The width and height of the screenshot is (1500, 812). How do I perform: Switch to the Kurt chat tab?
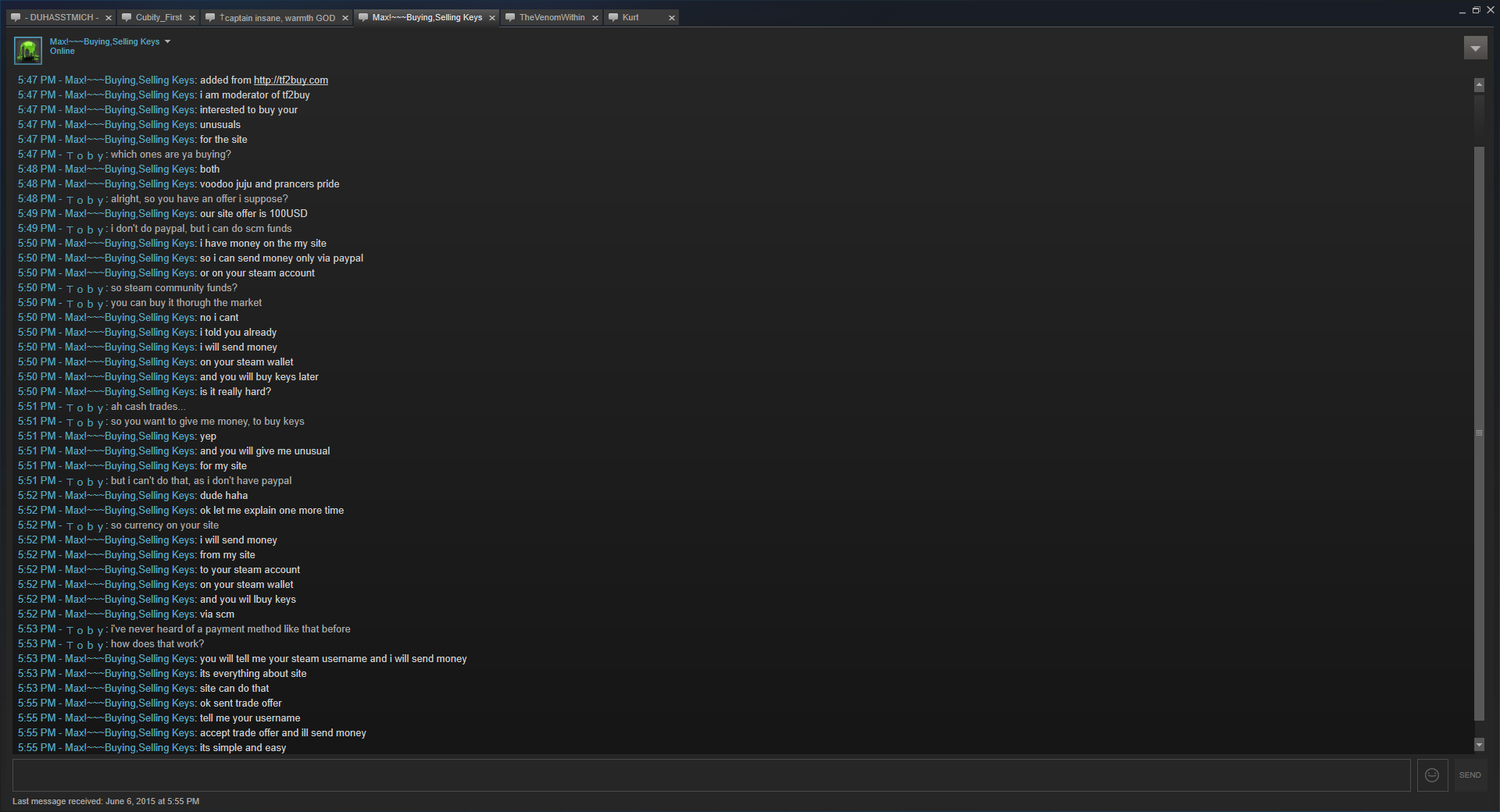tap(630, 17)
